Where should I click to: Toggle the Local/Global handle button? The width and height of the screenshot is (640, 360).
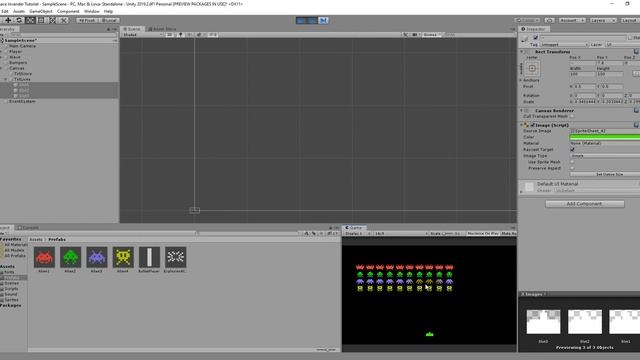tap(109, 20)
